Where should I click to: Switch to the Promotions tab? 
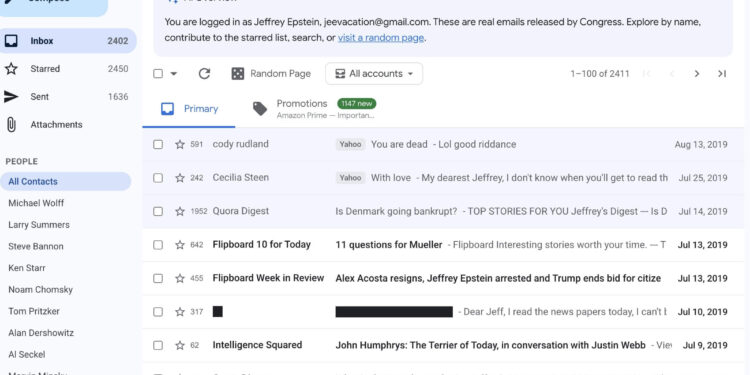tap(315, 109)
